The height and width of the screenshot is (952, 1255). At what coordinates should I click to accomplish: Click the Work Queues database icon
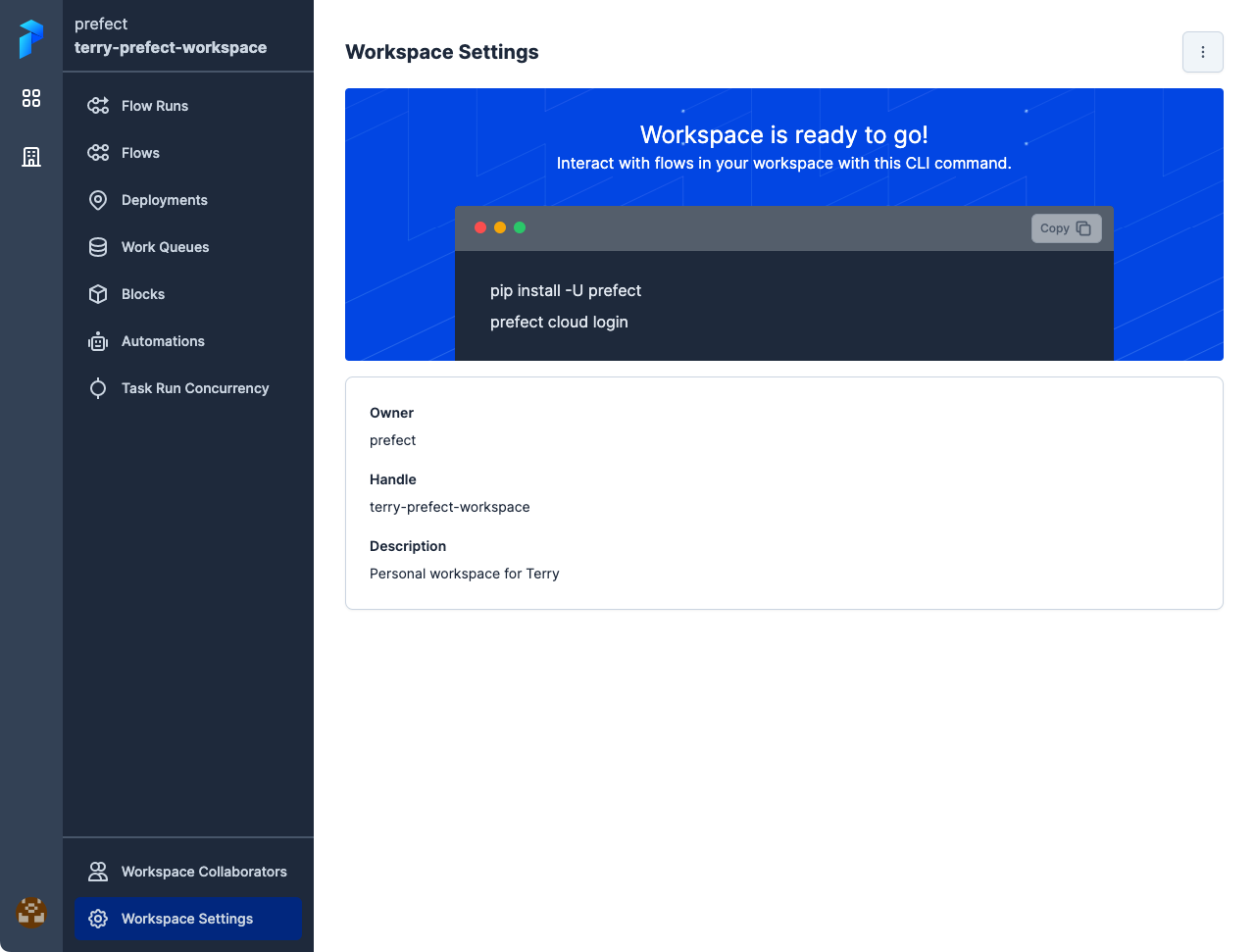(98, 247)
